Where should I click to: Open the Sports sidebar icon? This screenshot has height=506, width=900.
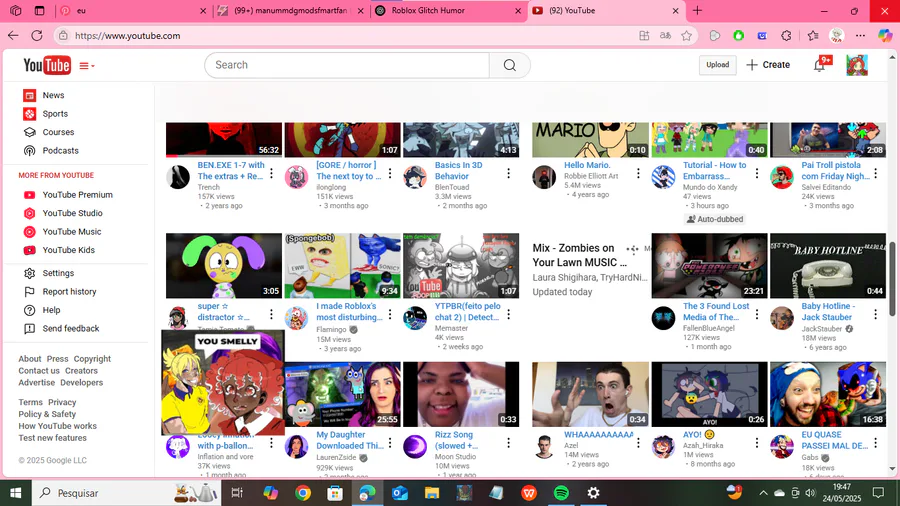tap(29, 114)
